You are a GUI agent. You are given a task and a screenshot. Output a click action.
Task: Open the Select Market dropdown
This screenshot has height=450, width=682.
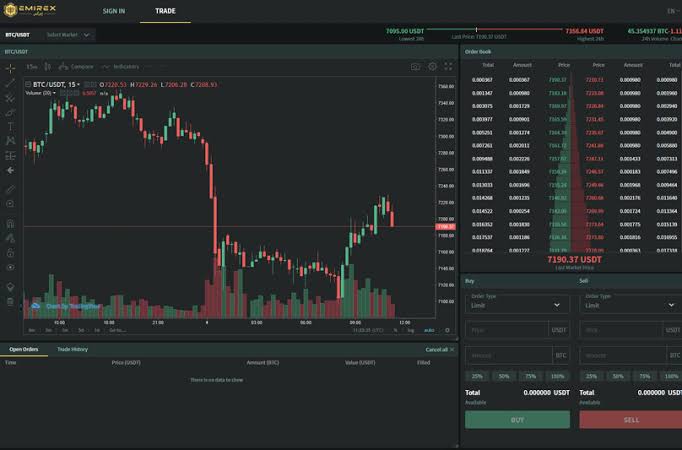68,35
